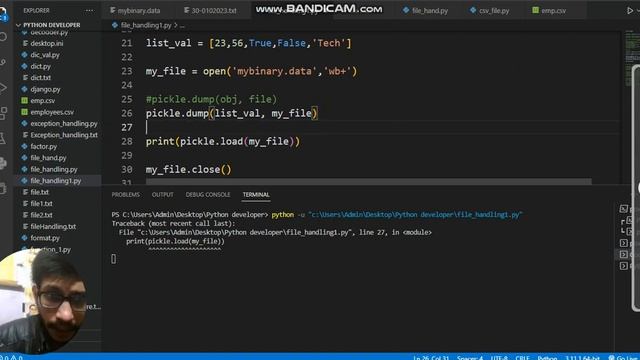The height and width of the screenshot is (360, 640).
Task: Select the TERMINAL panel tab
Action: 256,195
